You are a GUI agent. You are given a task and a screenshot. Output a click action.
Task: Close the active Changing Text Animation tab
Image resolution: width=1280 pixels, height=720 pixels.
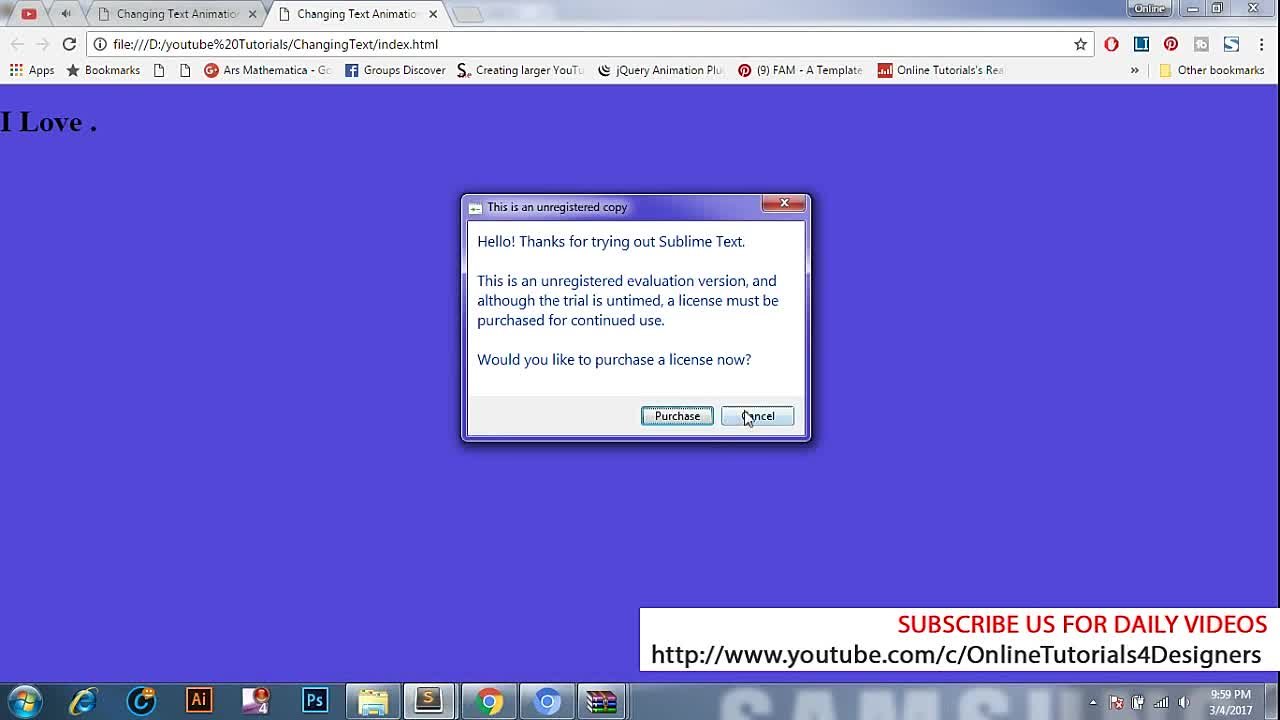click(x=433, y=14)
